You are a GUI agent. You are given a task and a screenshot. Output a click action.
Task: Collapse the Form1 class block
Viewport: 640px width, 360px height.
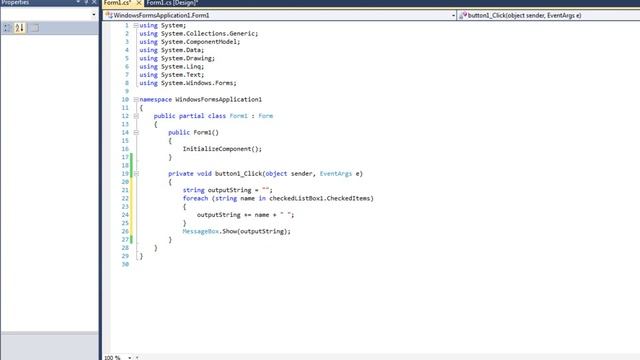pos(136,116)
